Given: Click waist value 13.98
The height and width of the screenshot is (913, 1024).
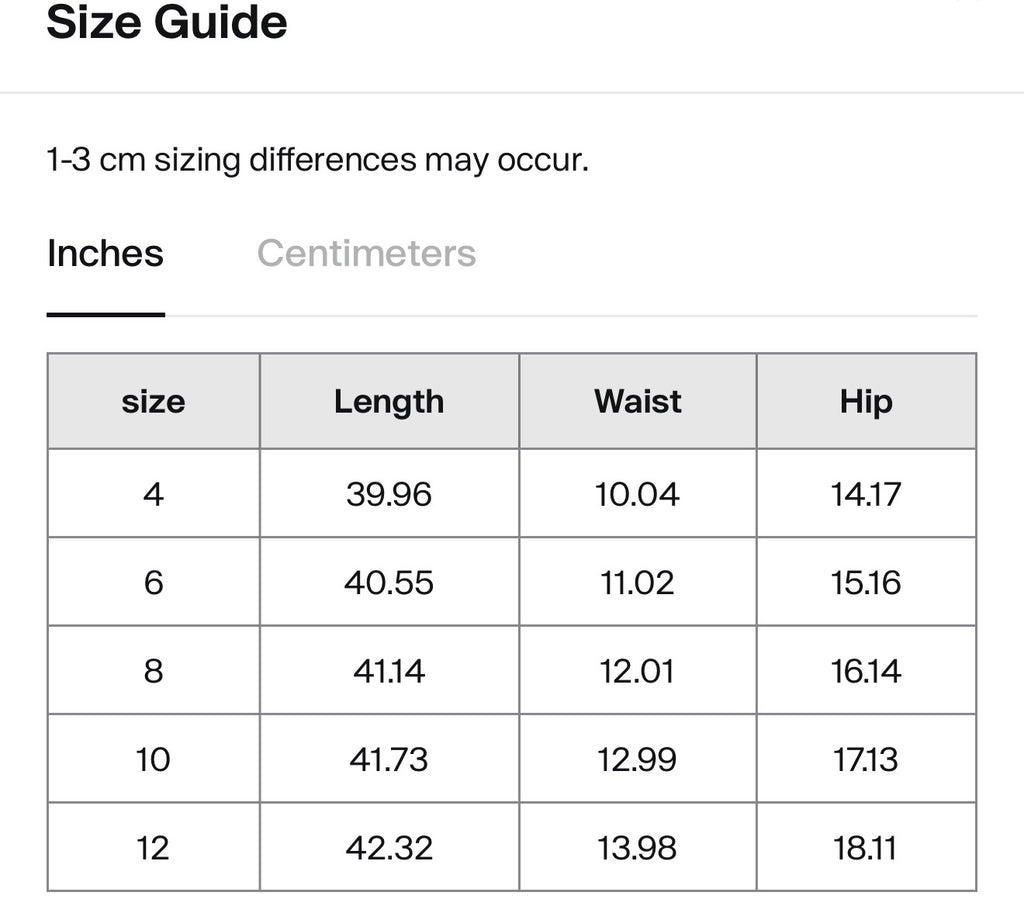Looking at the screenshot, I should click(x=637, y=848).
